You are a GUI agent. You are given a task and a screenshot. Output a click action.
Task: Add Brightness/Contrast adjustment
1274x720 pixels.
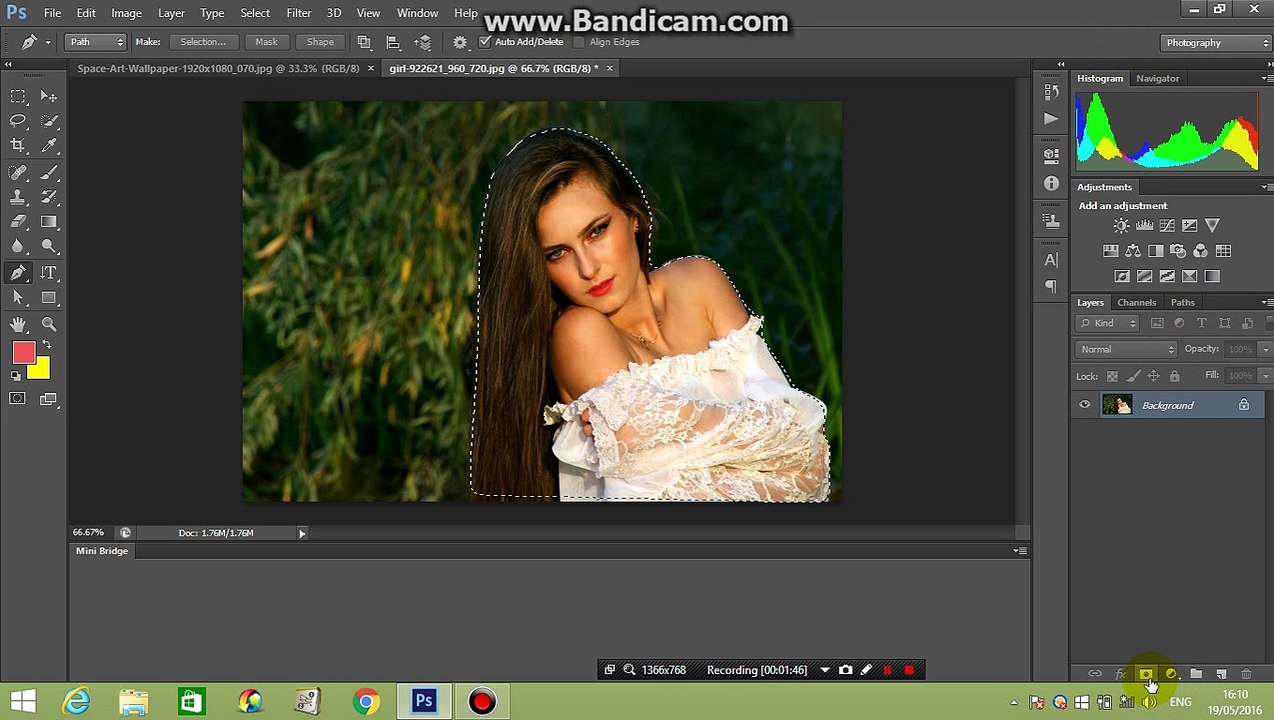1121,226
